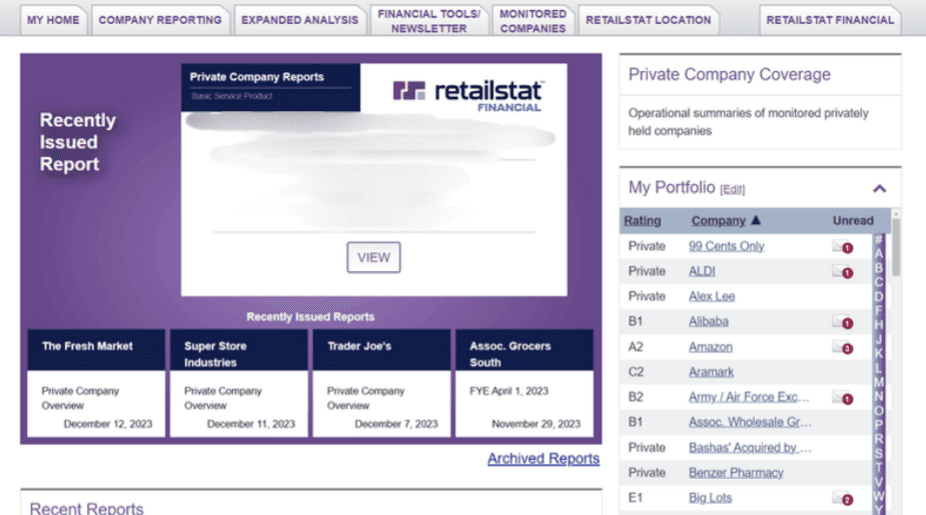Open the Amazon company link
Screen dimensions: 926x515
[x=710, y=347]
